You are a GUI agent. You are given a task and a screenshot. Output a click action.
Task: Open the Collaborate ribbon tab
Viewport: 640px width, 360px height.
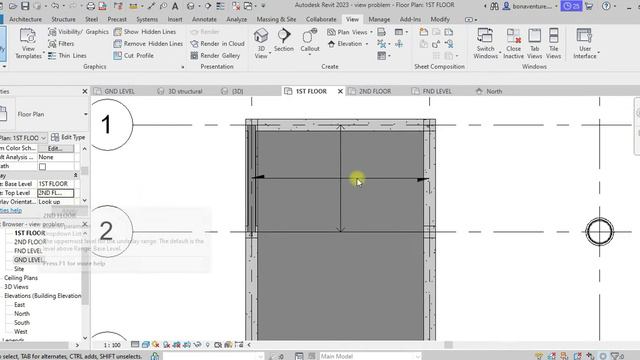pyautogui.click(x=321, y=19)
